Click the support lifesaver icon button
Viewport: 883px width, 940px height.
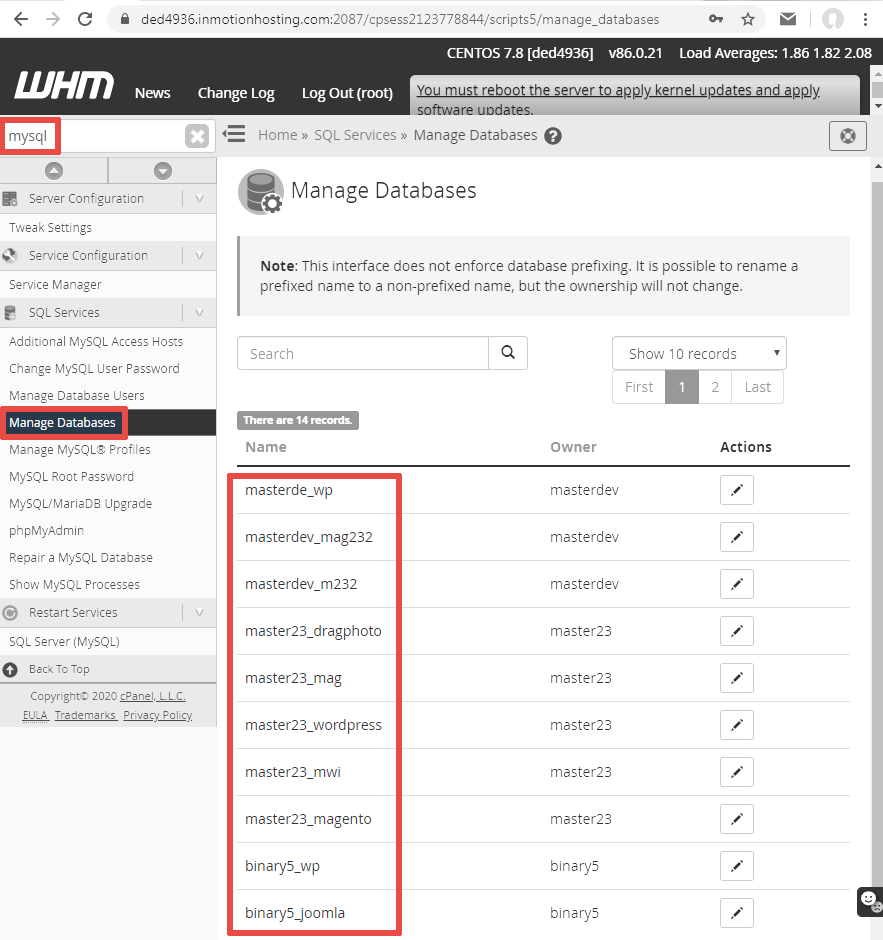[x=848, y=136]
